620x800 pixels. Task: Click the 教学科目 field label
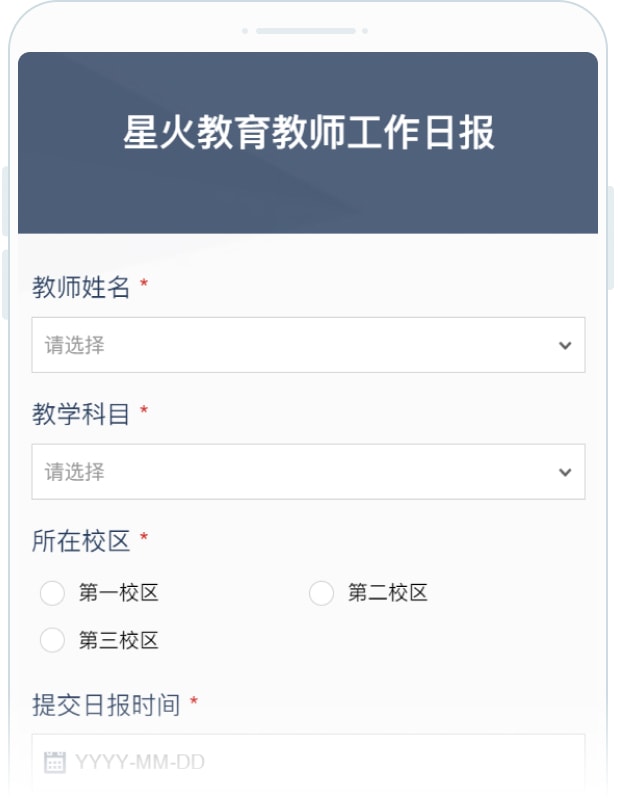(x=81, y=415)
